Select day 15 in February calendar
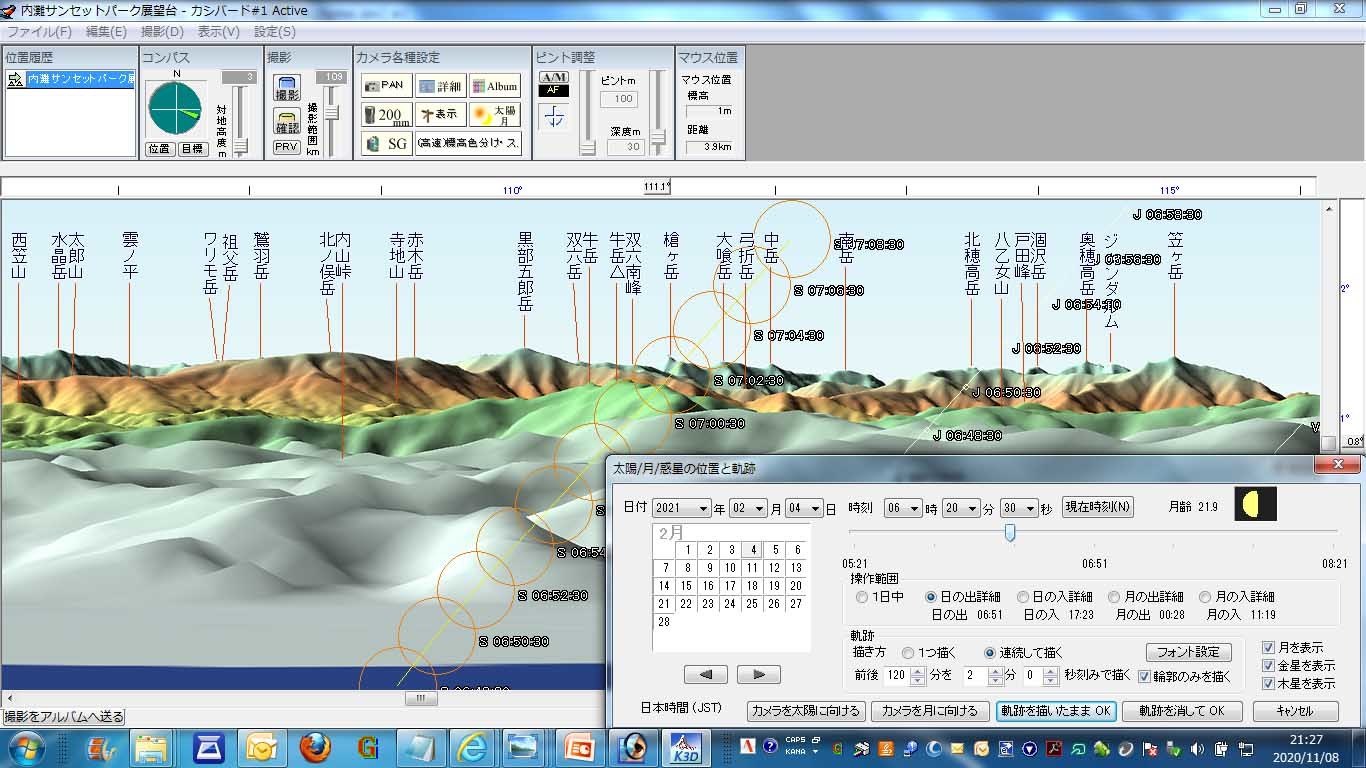Screen dimensions: 1366x768 (686, 586)
